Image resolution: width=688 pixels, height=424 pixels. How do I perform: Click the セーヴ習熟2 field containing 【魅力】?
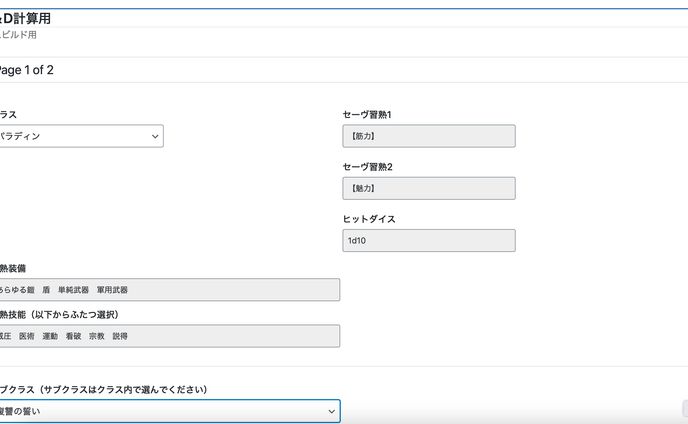coord(429,188)
